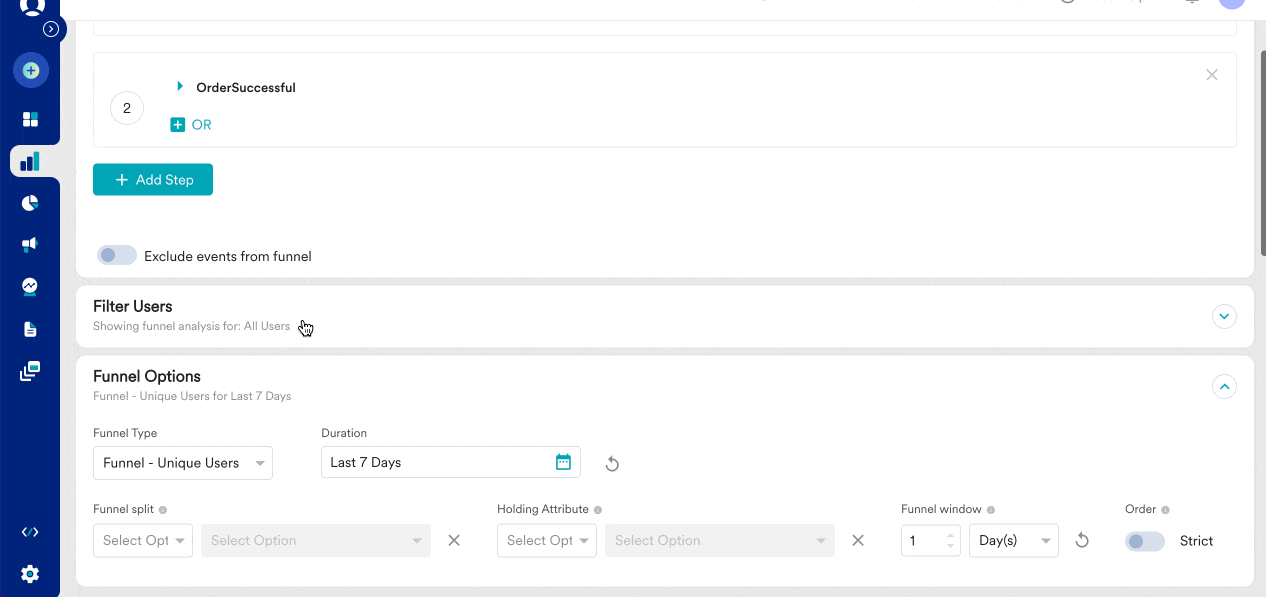The height and width of the screenshot is (597, 1266).
Task: Open the Day(s) unit dropdown
Action: click(x=1014, y=540)
